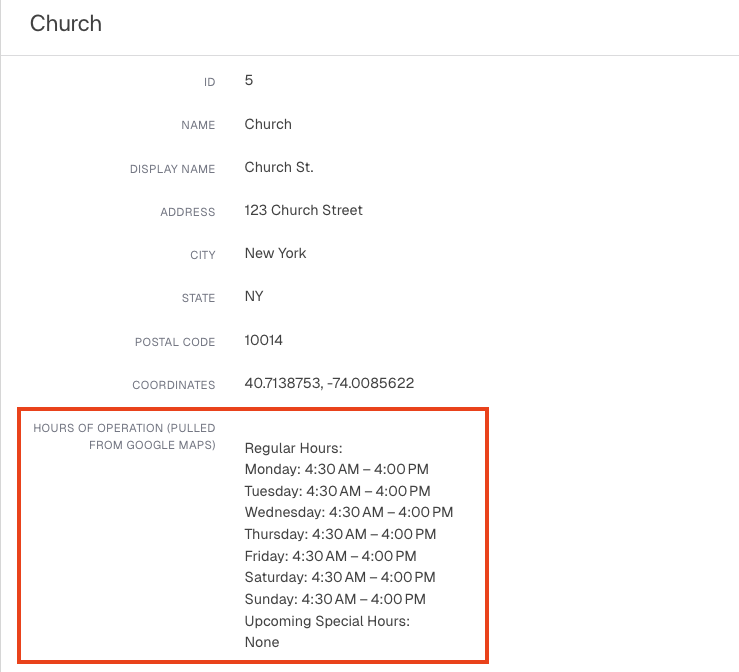Select the Sunday hours line
The height and width of the screenshot is (672, 739).
335,599
